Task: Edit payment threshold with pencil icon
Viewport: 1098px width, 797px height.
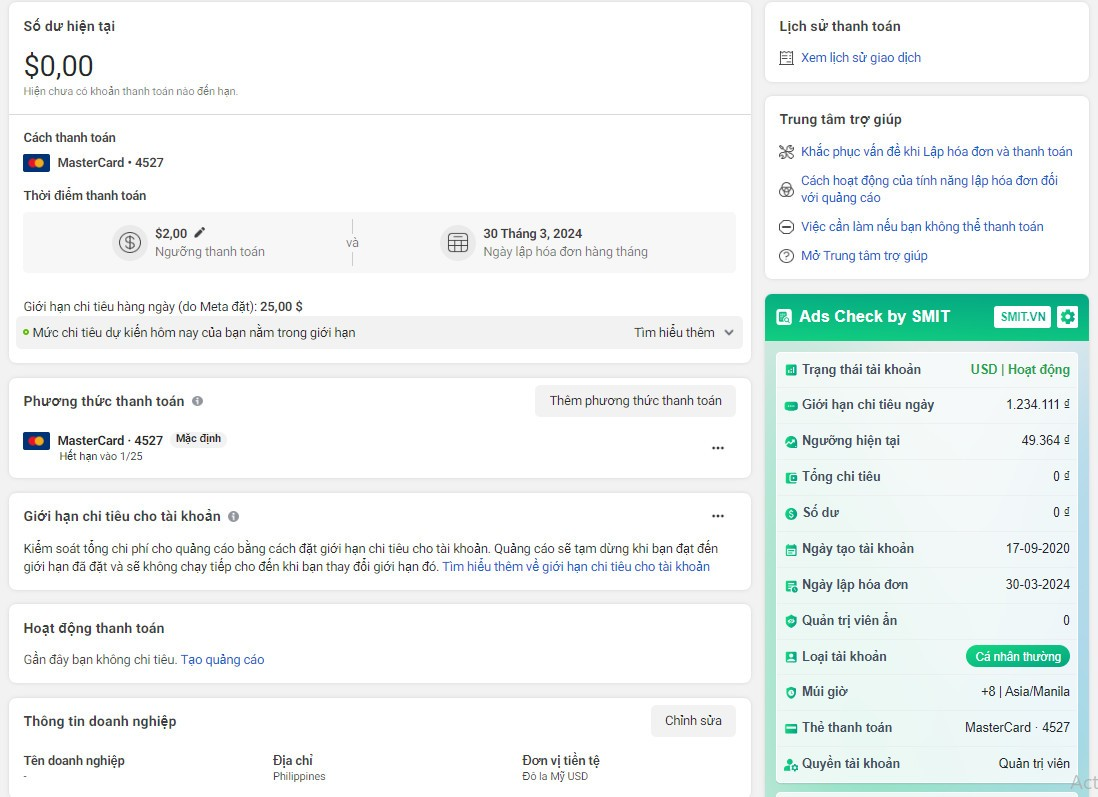Action: coord(200,233)
